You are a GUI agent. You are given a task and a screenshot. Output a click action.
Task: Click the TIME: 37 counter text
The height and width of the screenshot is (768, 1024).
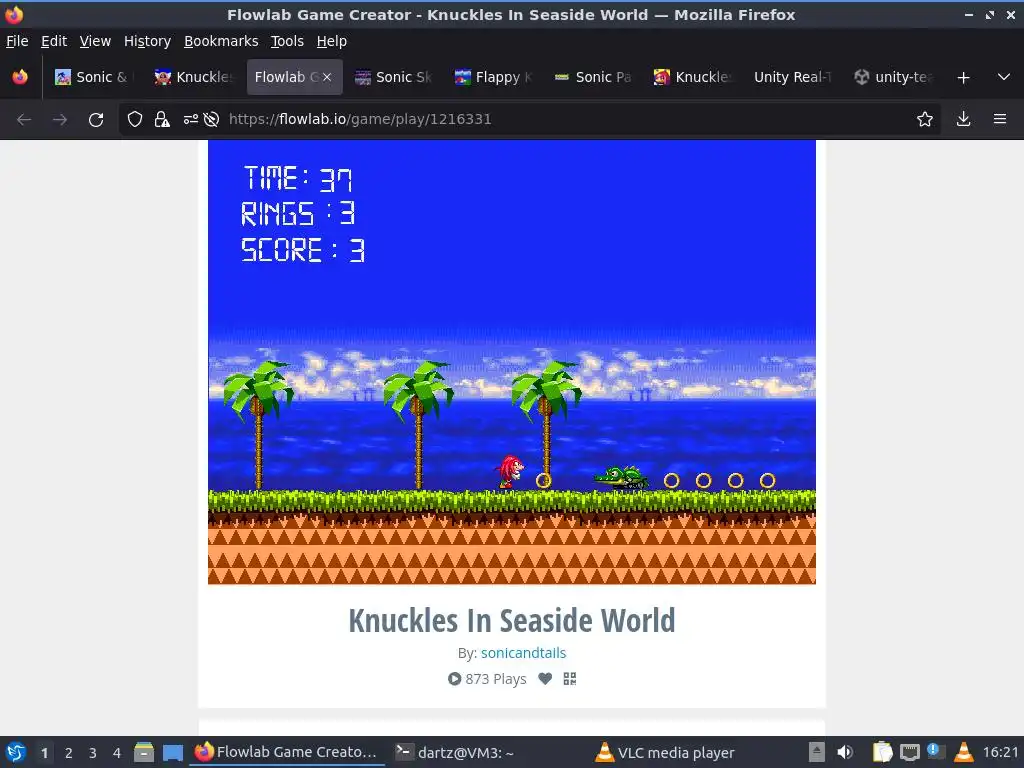coord(298,178)
